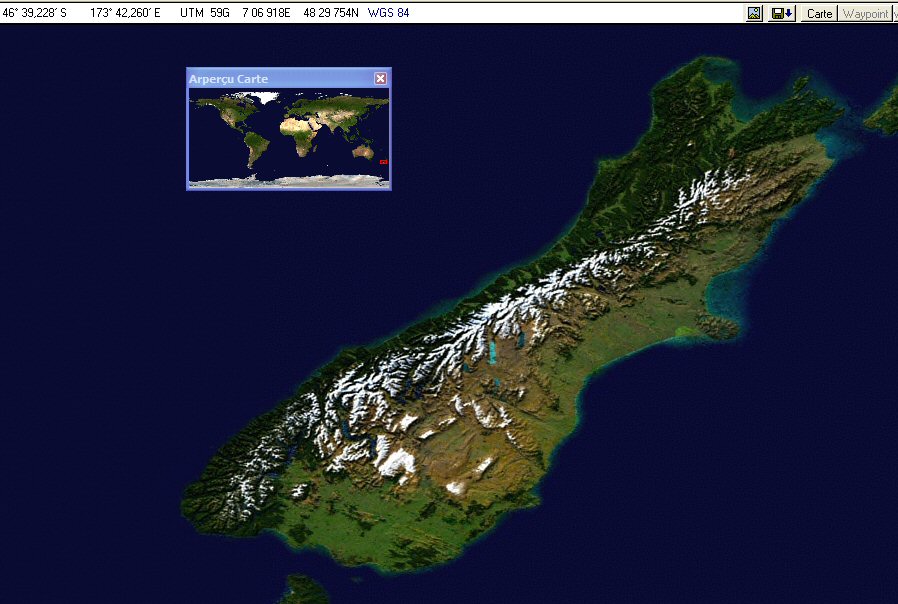
Task: Click the longitude value 173° 42,260' E
Action: coord(125,13)
